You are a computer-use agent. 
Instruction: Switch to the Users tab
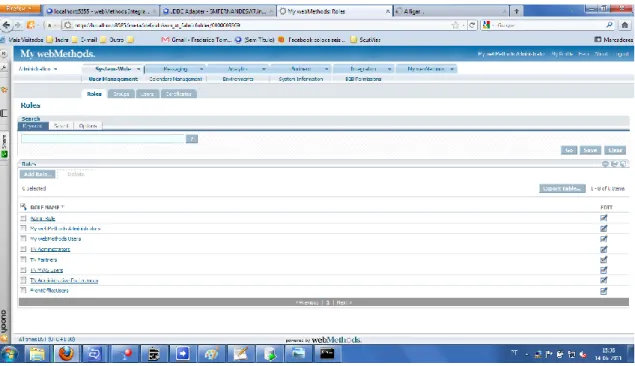click(x=147, y=94)
